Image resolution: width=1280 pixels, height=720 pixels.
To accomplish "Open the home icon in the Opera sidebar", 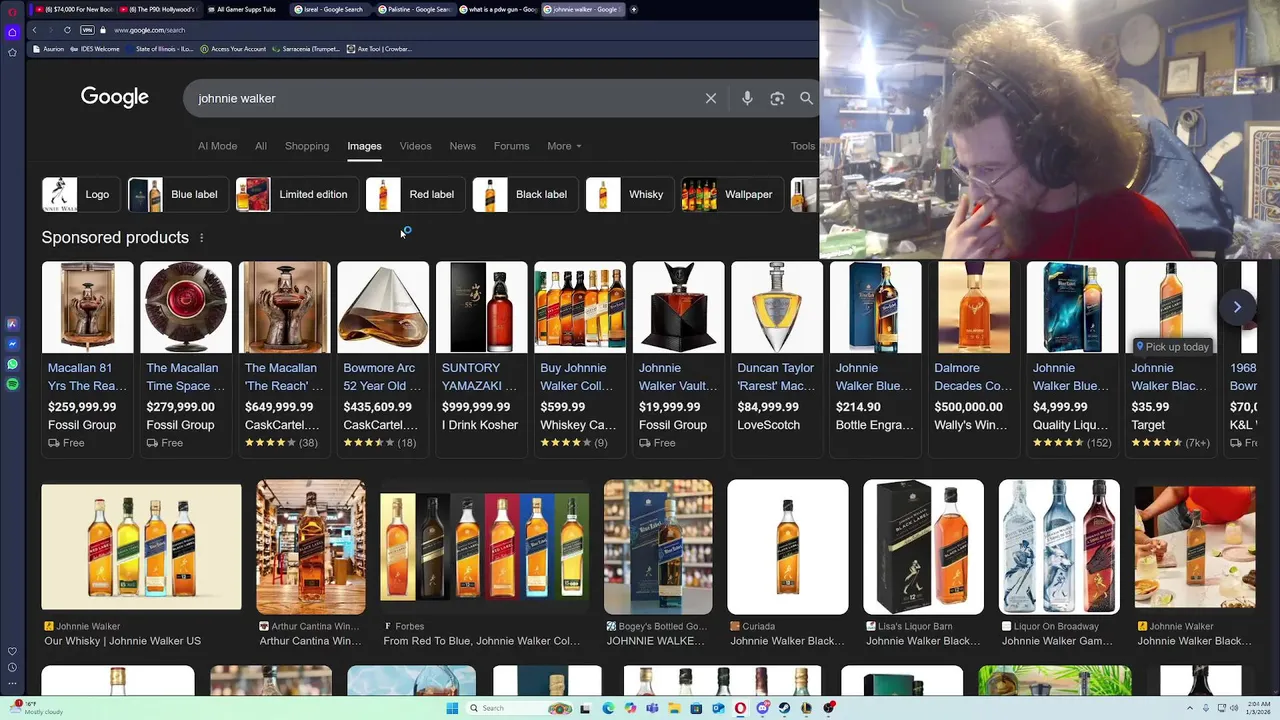I will 12,32.
